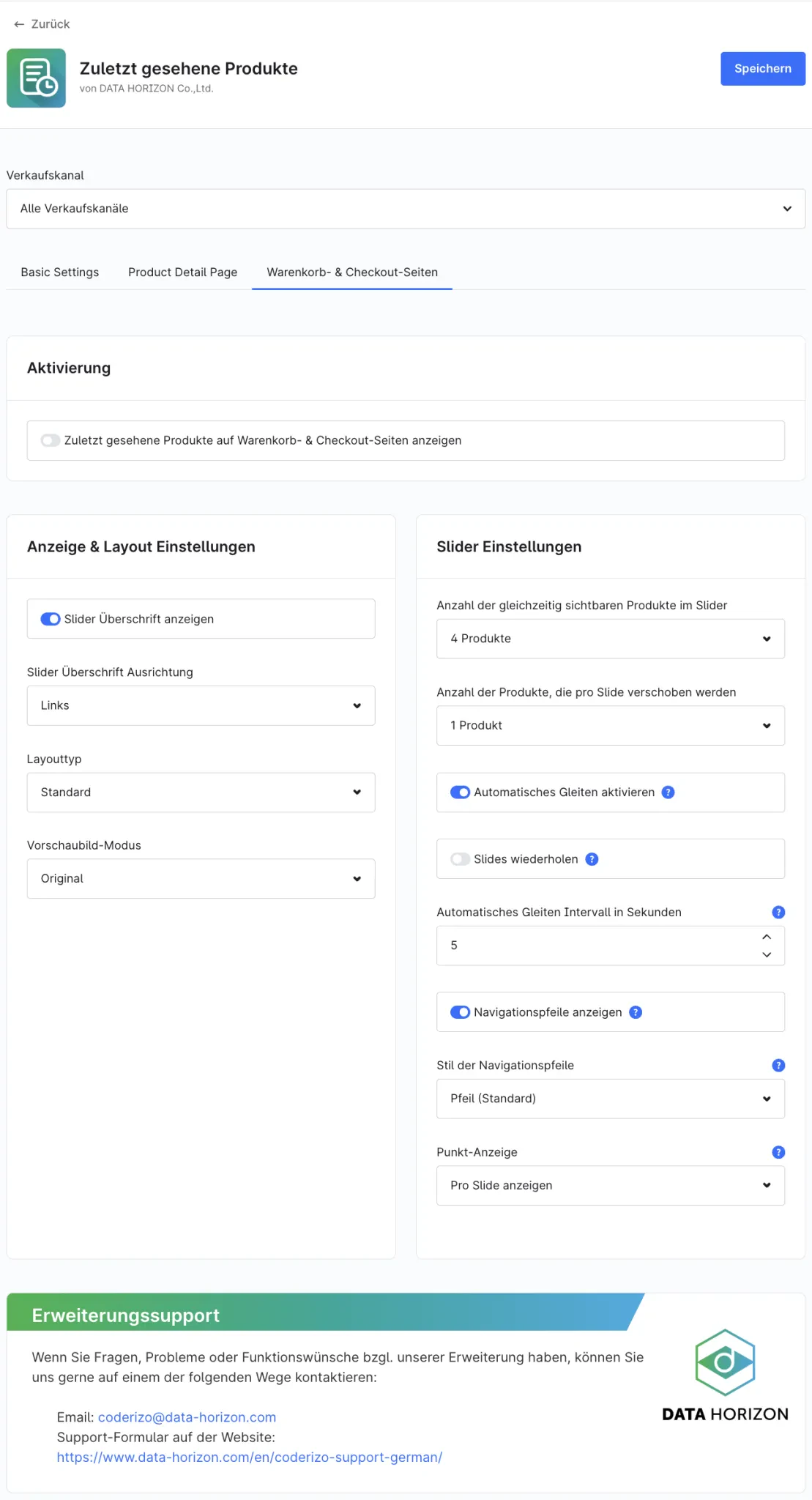Image resolution: width=812 pixels, height=1500 pixels.
Task: Click the Anzeige & Layout Einstellungen heading
Action: [141, 547]
